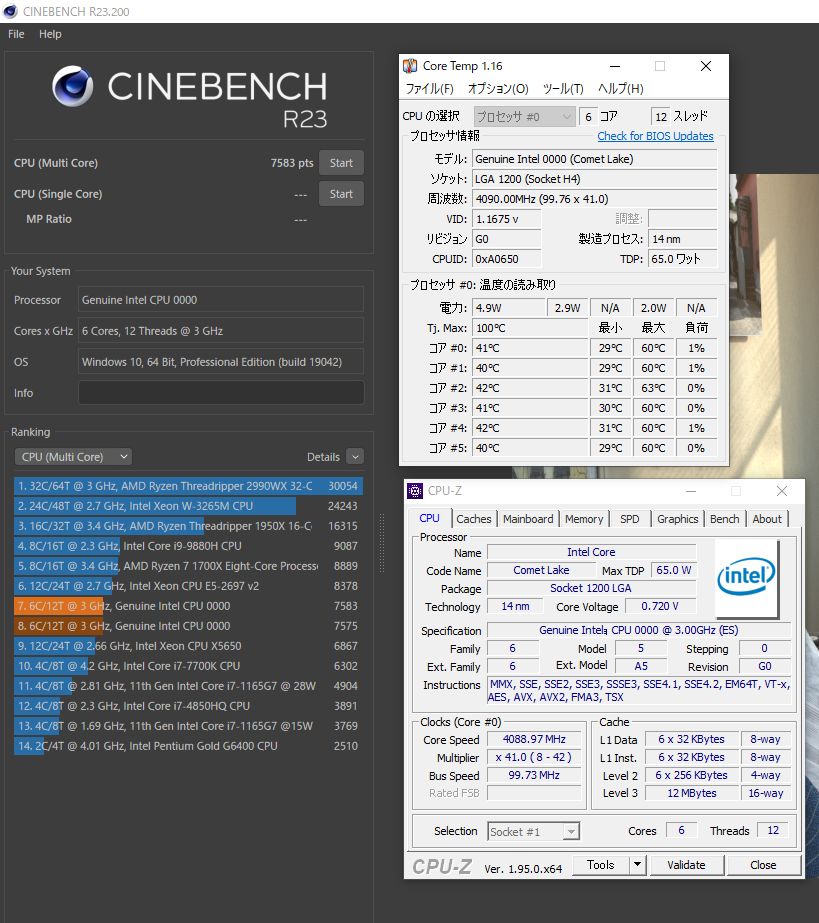
Task: Select ranking row Intel Core i9-9880H CPU
Action: click(188, 546)
